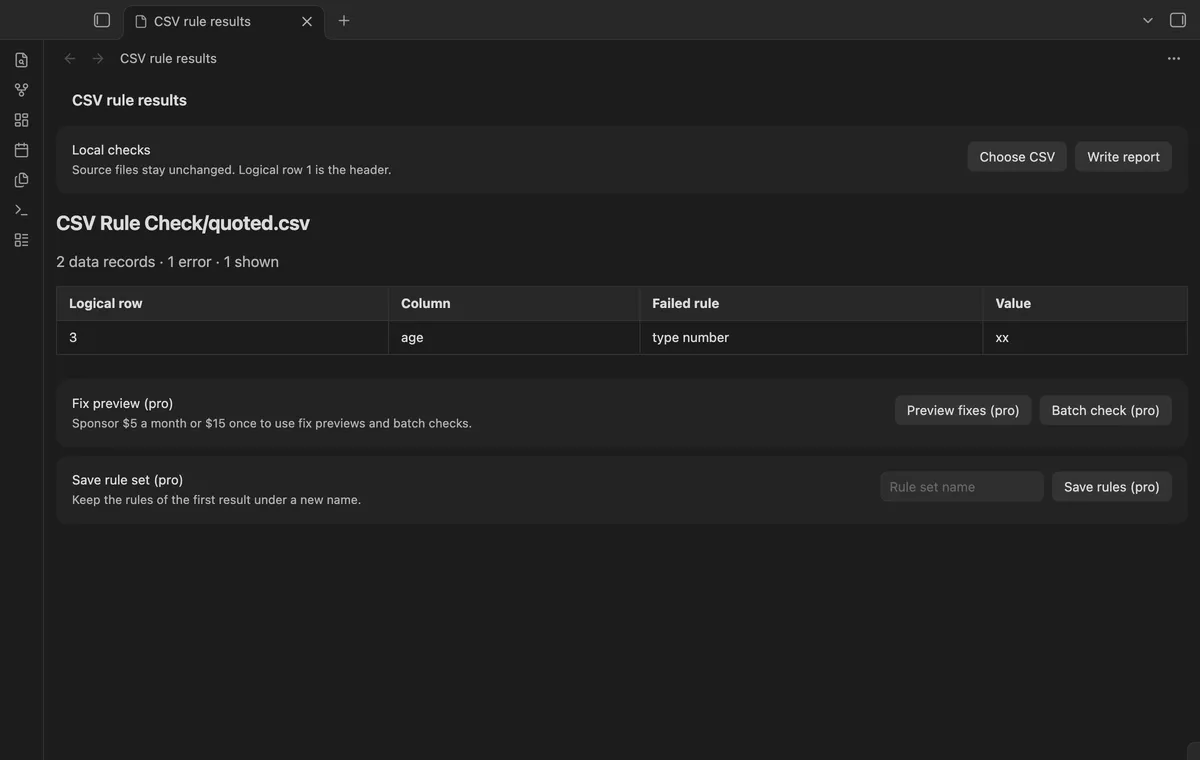Click Batch check (pro) button

point(1105,410)
